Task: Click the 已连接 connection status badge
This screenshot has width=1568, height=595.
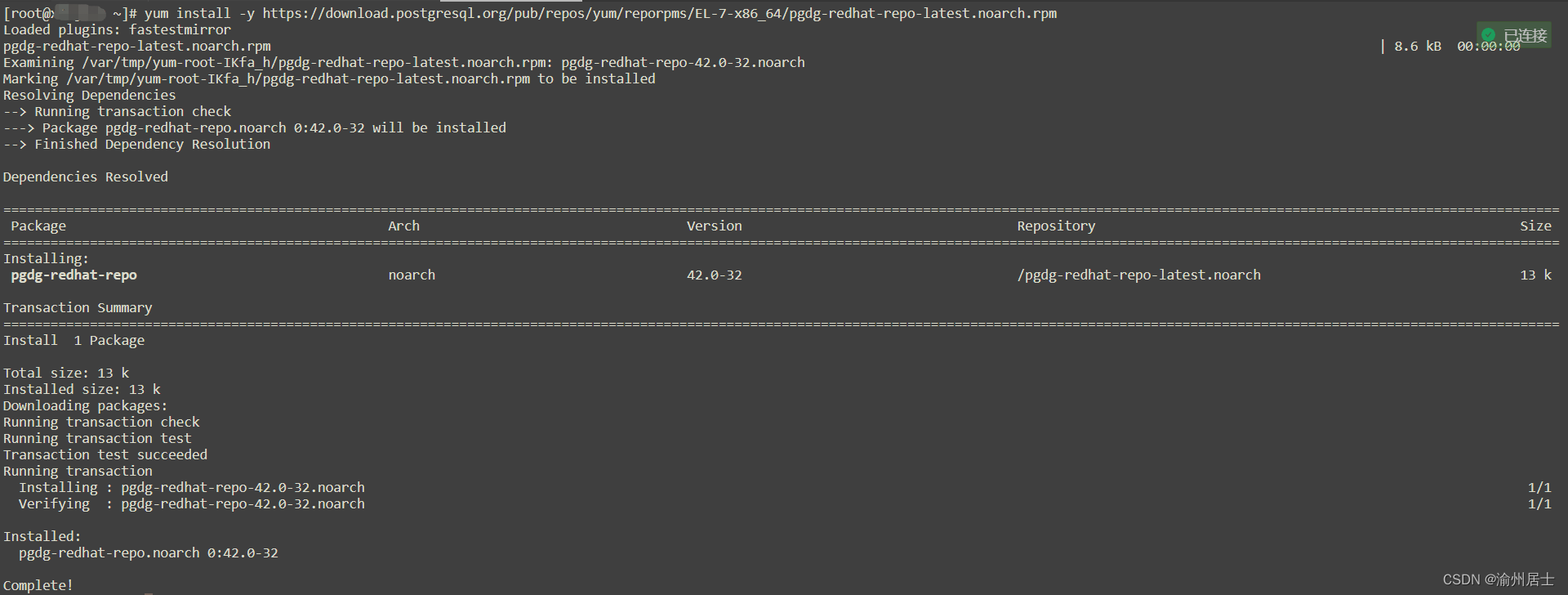Action: click(1514, 35)
